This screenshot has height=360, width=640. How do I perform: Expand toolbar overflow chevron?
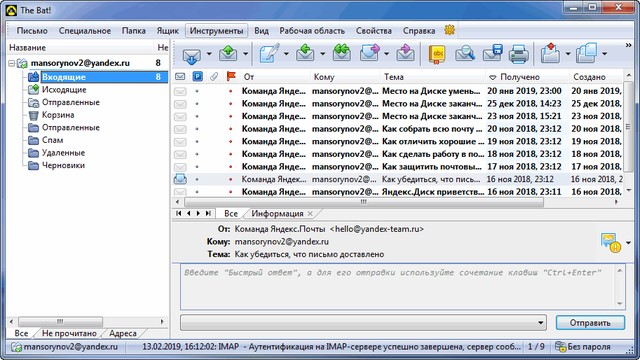click(628, 45)
